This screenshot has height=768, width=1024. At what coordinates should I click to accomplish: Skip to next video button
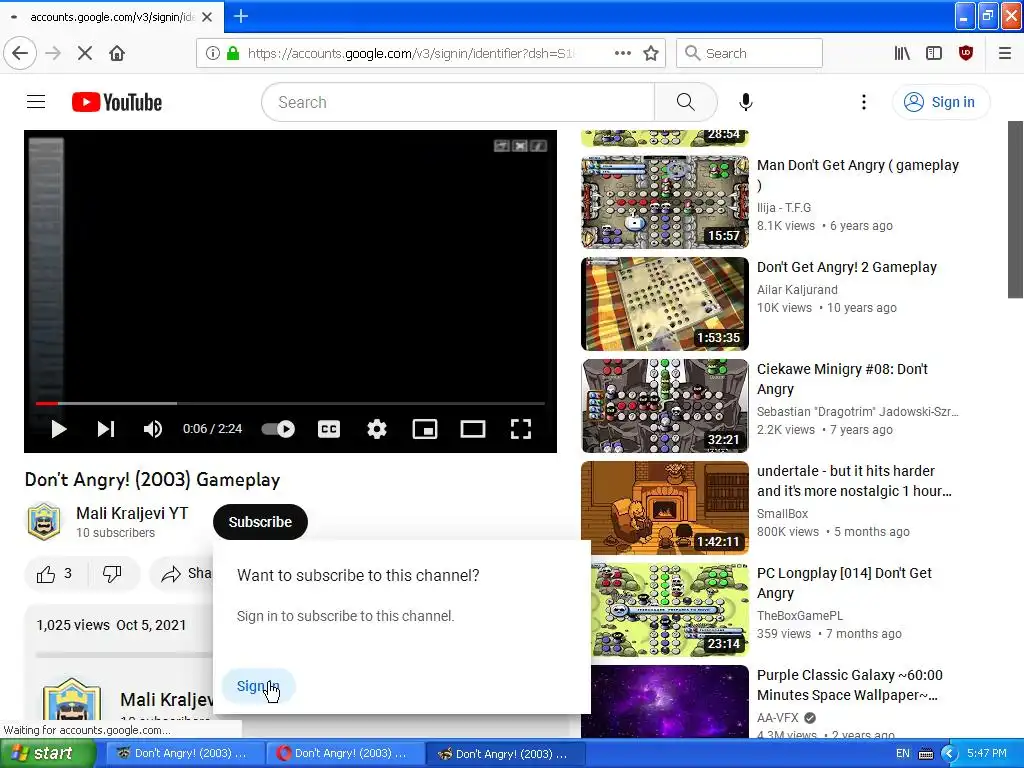coord(106,429)
